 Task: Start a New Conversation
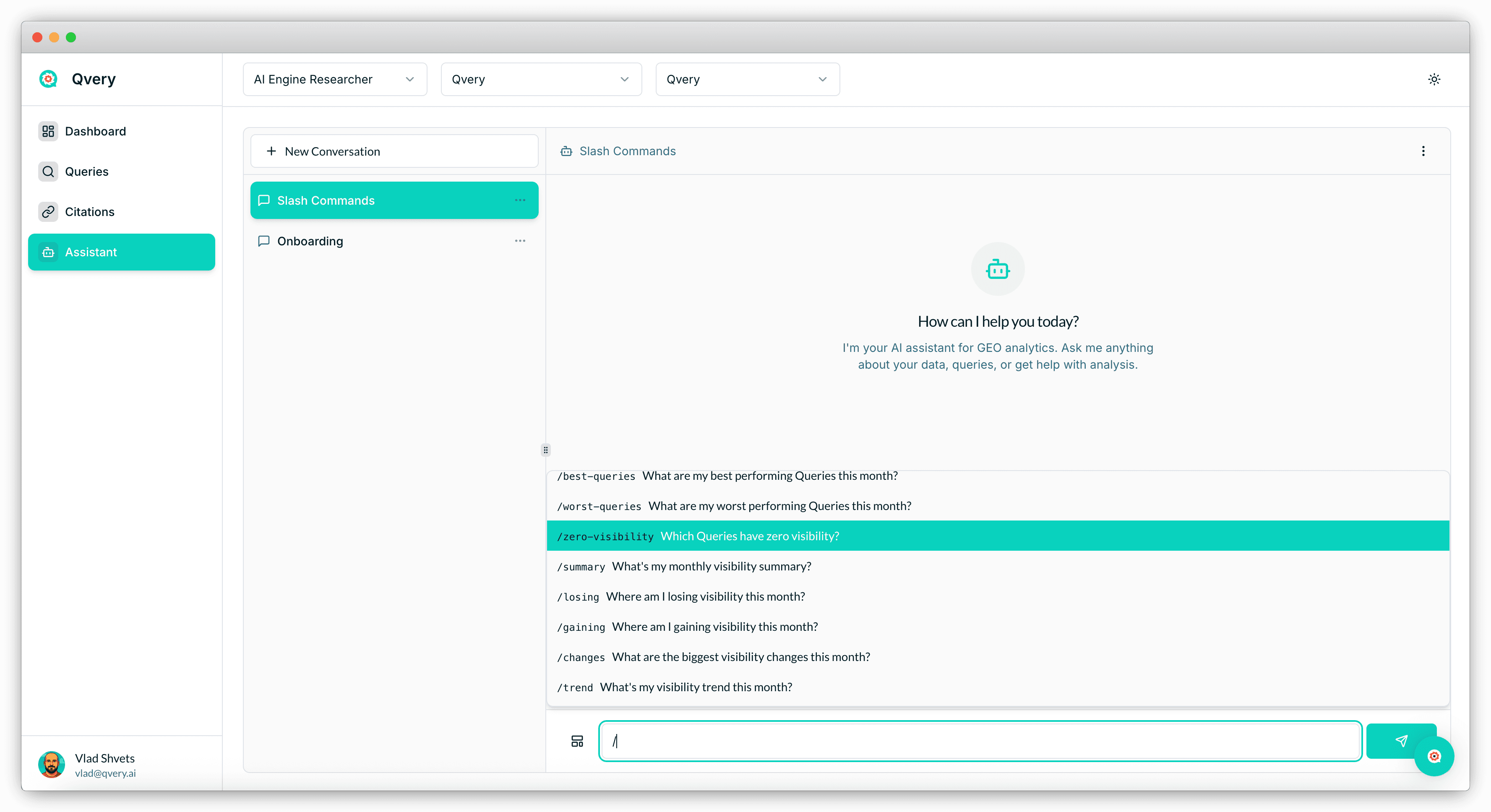coord(394,152)
